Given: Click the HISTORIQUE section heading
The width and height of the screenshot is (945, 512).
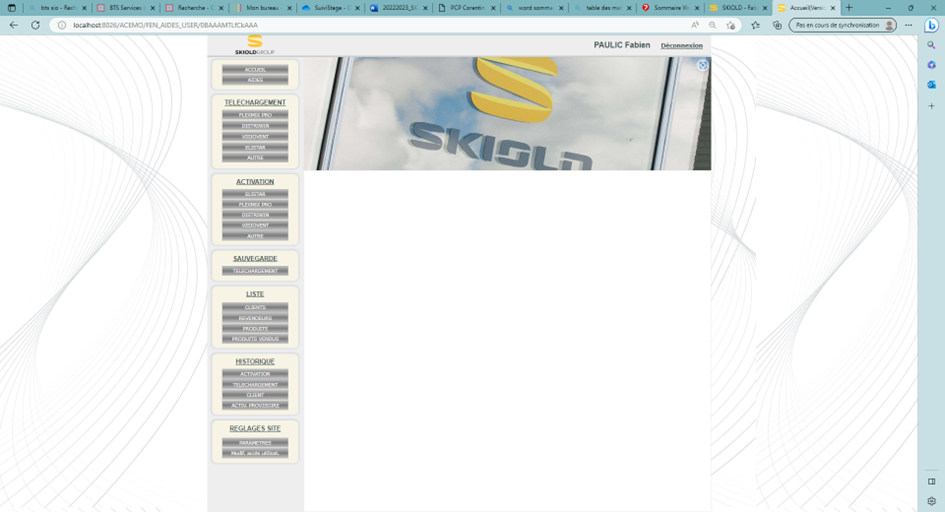Looking at the screenshot, I should (255, 361).
